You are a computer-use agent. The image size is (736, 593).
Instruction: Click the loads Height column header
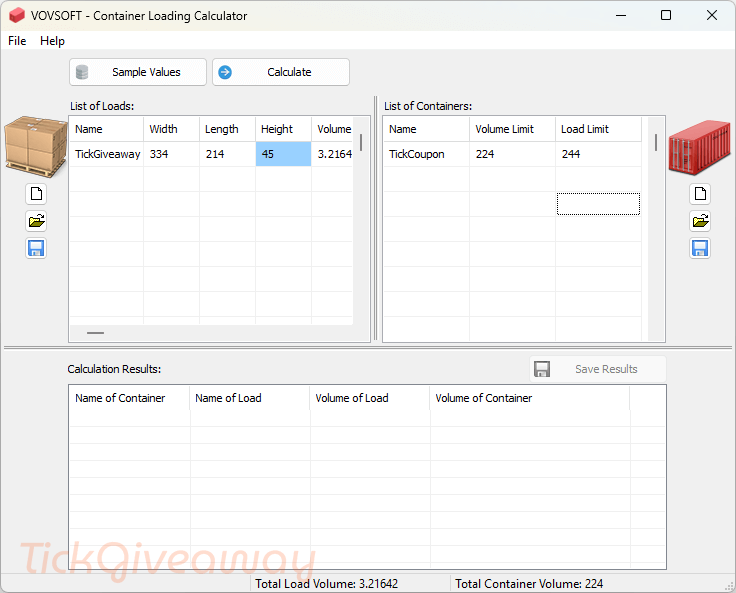(x=284, y=129)
